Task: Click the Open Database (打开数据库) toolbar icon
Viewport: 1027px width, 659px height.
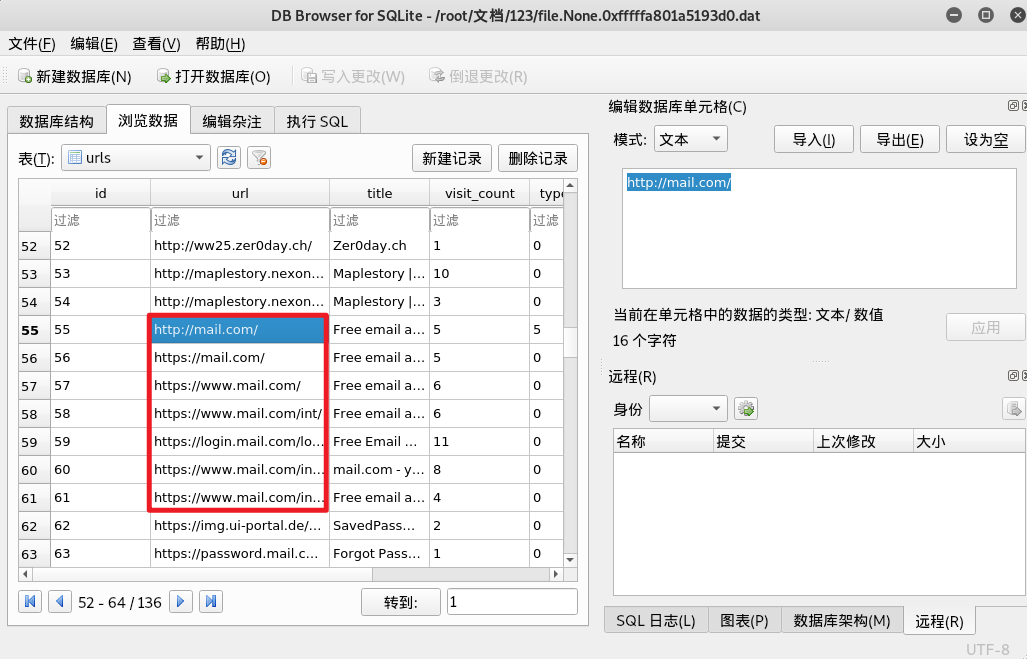Action: pos(164,76)
